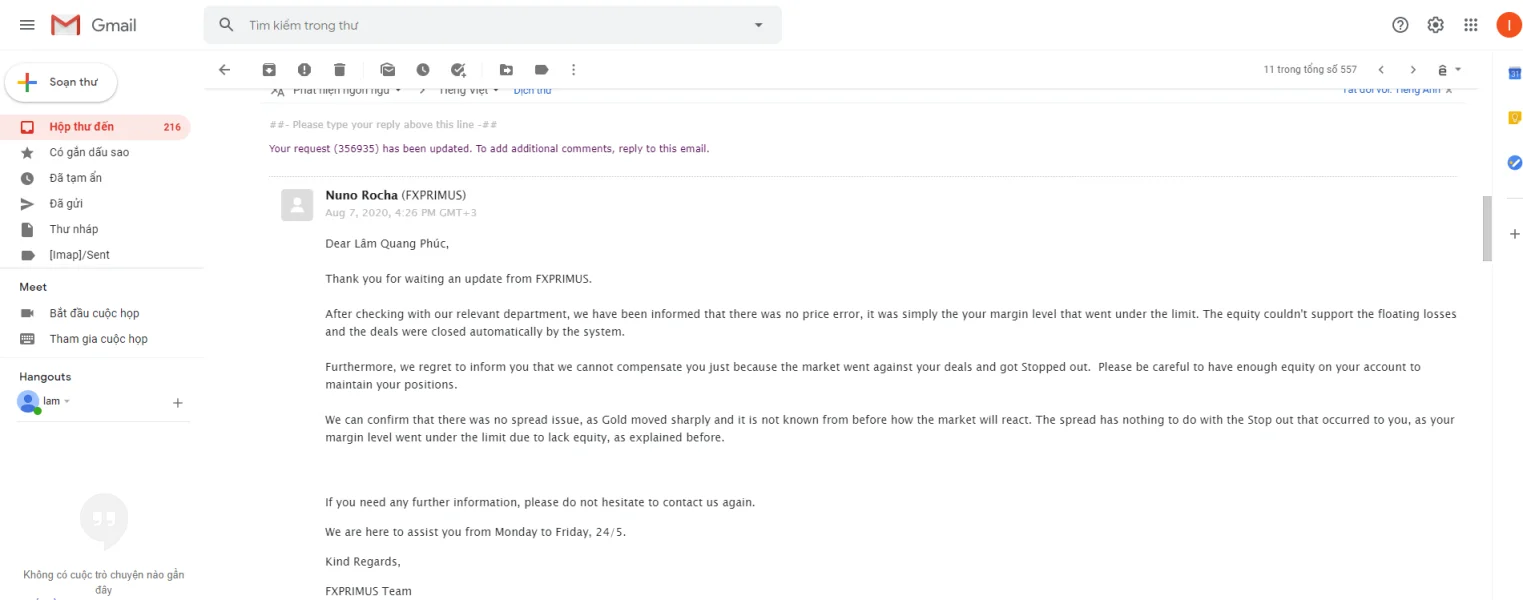Open the Move to folder icon

pyautogui.click(x=506, y=70)
